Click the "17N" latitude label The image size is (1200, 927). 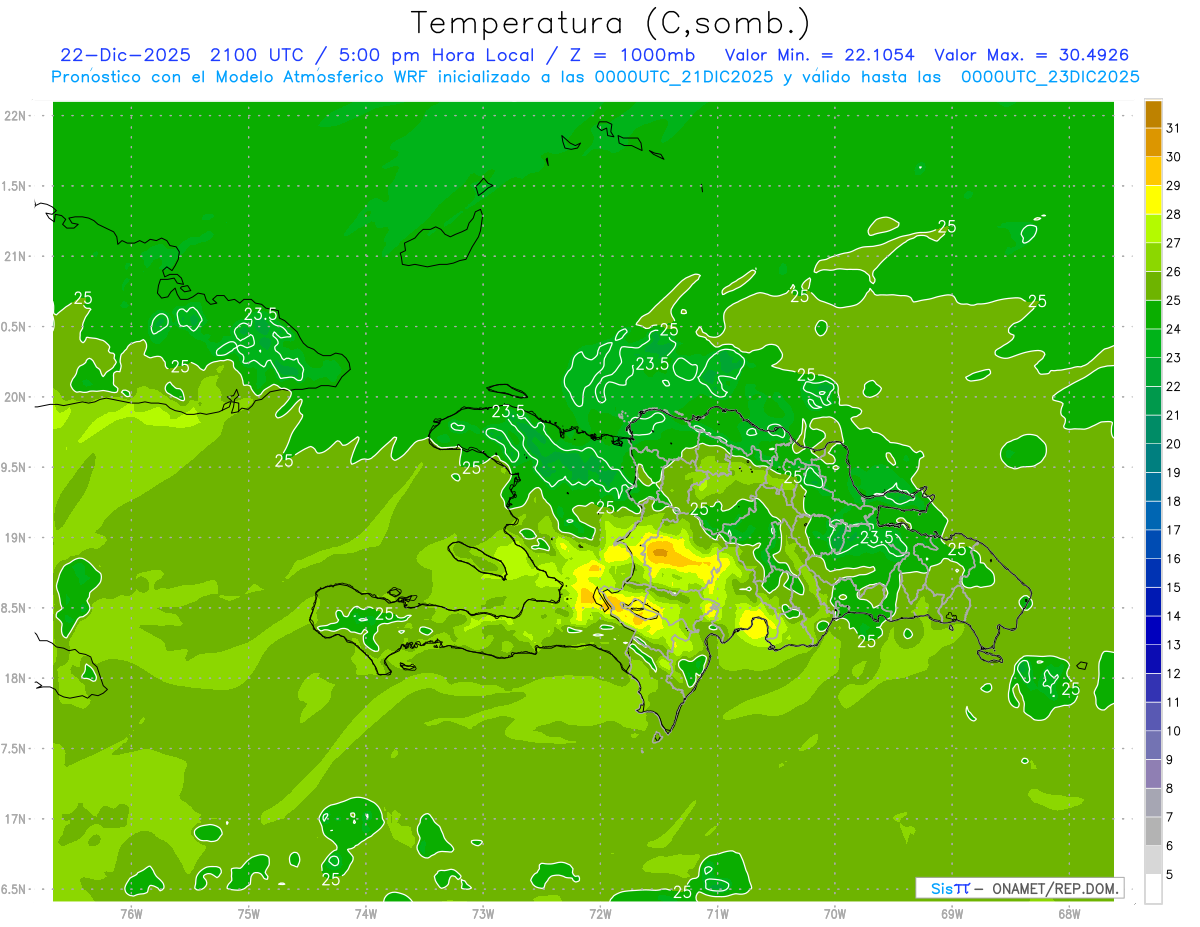pyautogui.click(x=15, y=819)
